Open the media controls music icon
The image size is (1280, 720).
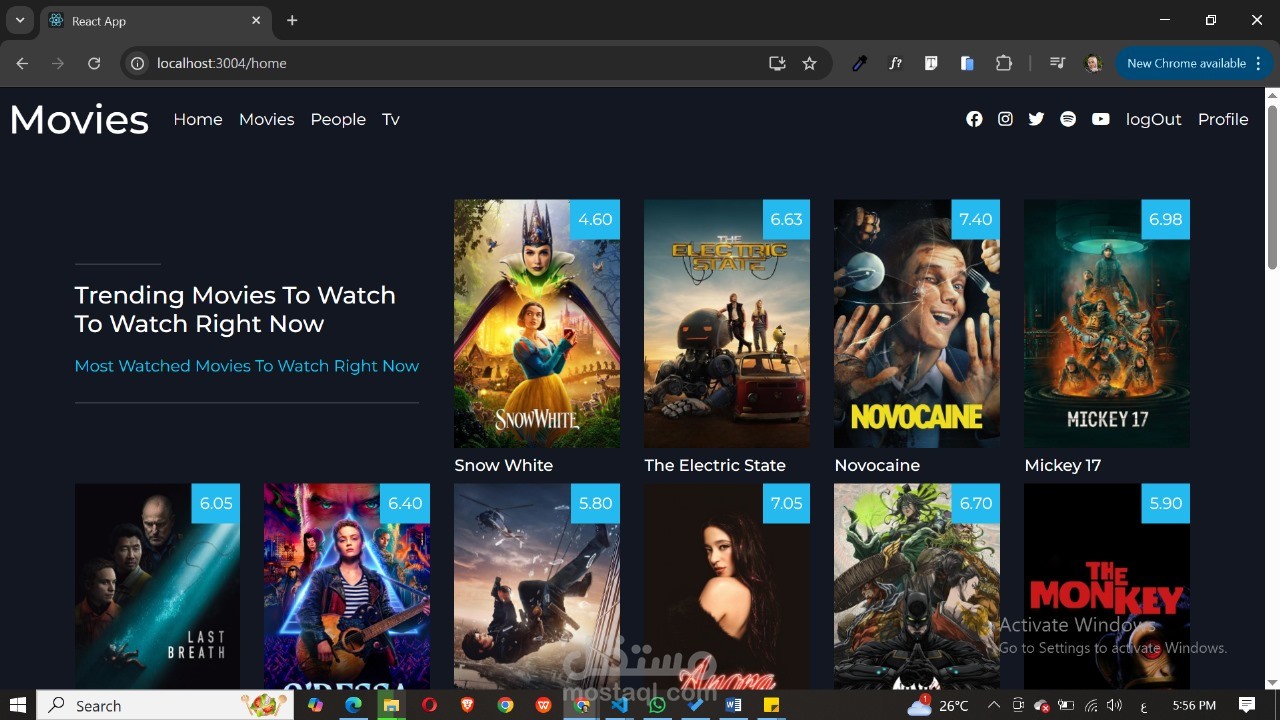(1057, 63)
